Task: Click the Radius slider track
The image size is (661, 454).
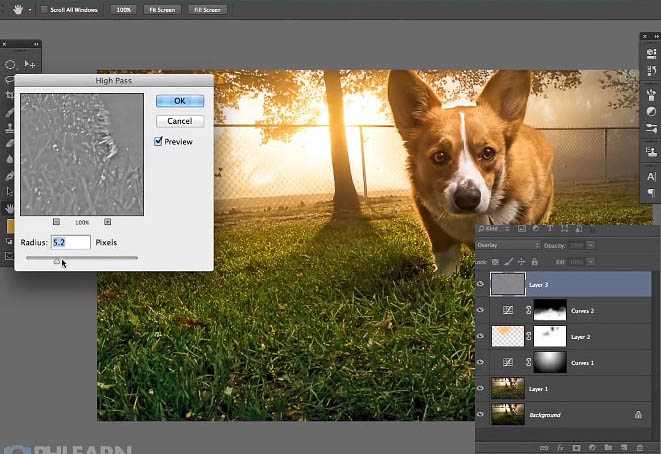Action: pyautogui.click(x=100, y=258)
